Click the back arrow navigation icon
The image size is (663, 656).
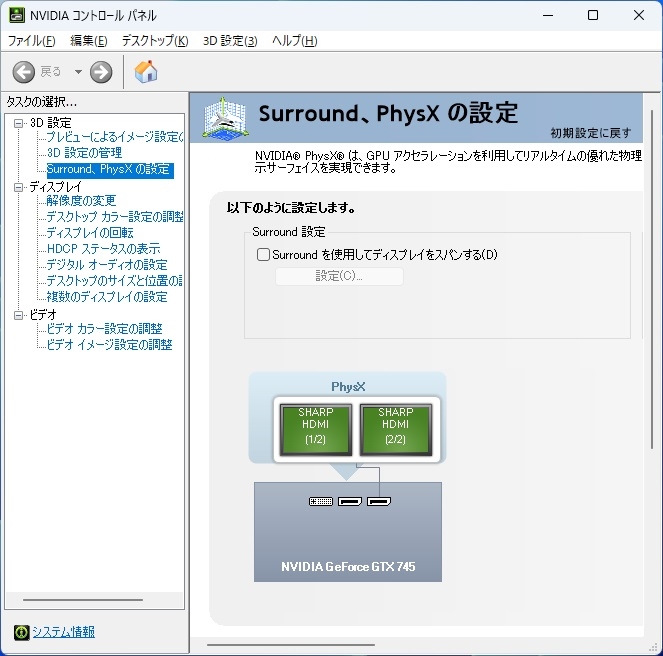[x=23, y=71]
